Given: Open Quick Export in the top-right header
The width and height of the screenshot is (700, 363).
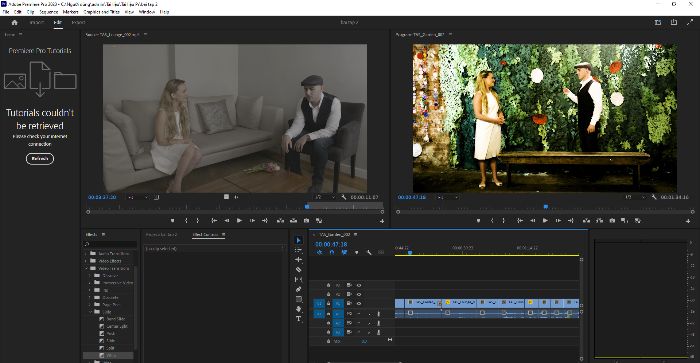Looking at the screenshot, I should click(674, 22).
